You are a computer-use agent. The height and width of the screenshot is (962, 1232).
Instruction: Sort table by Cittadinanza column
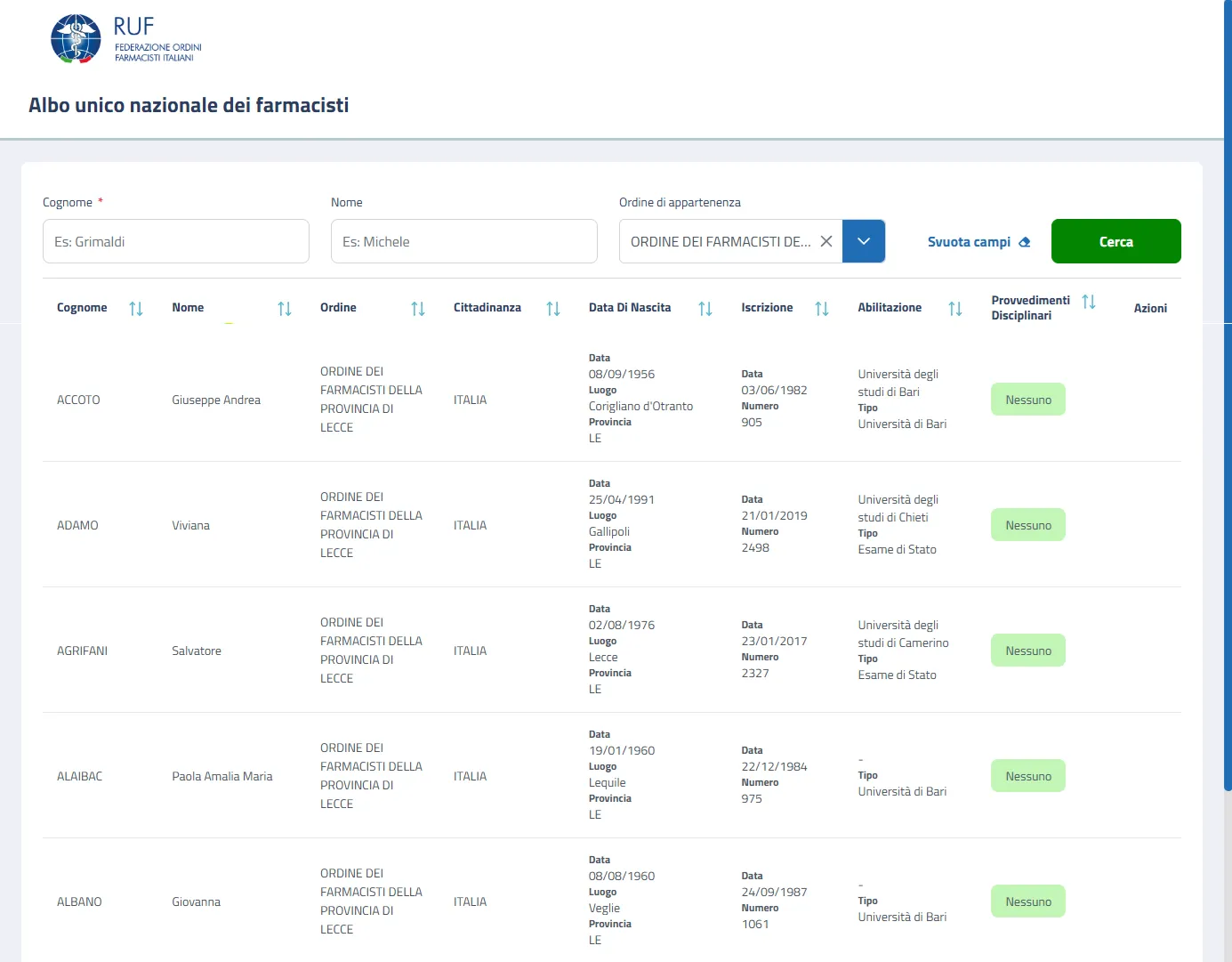point(553,309)
